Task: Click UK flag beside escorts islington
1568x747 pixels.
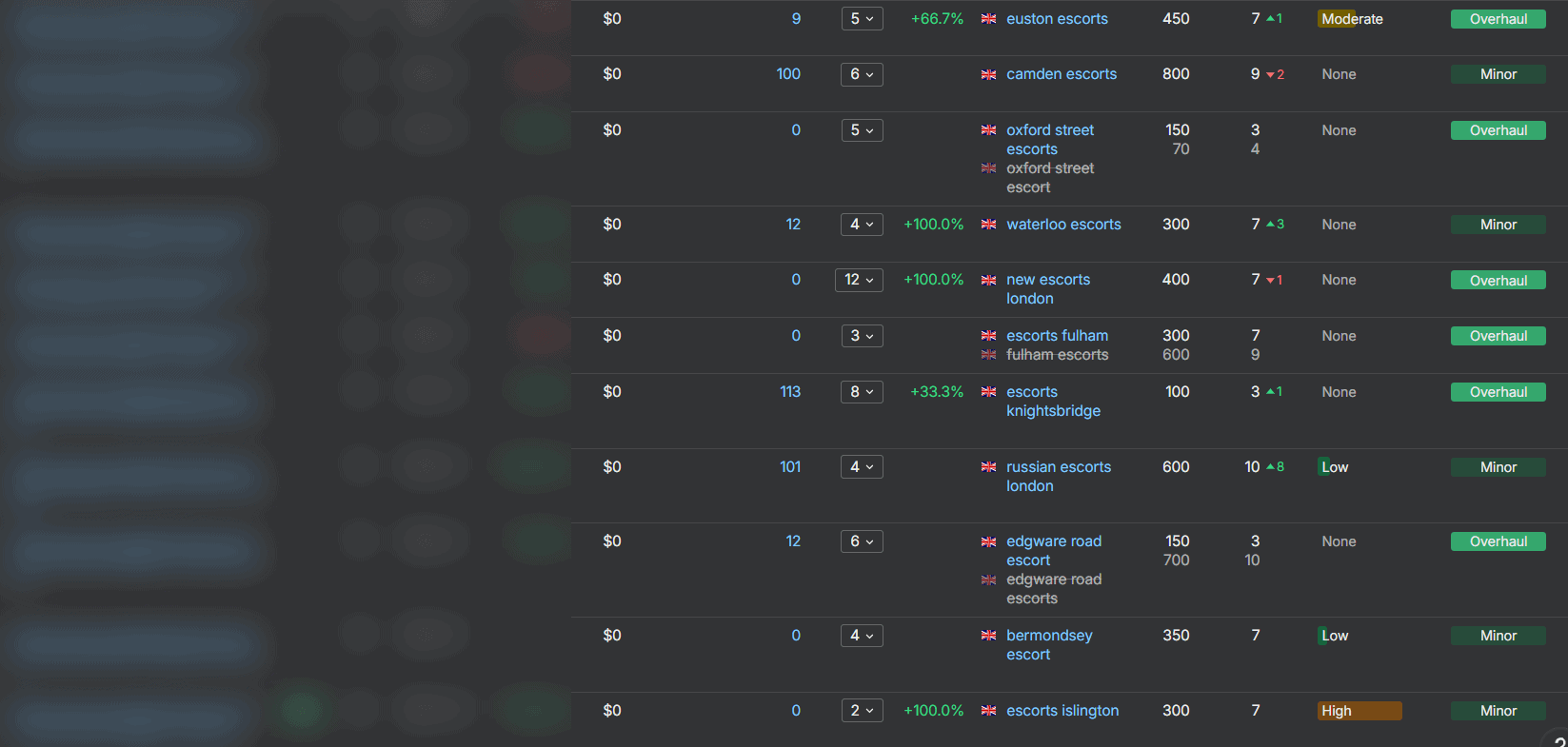Action: (x=988, y=711)
